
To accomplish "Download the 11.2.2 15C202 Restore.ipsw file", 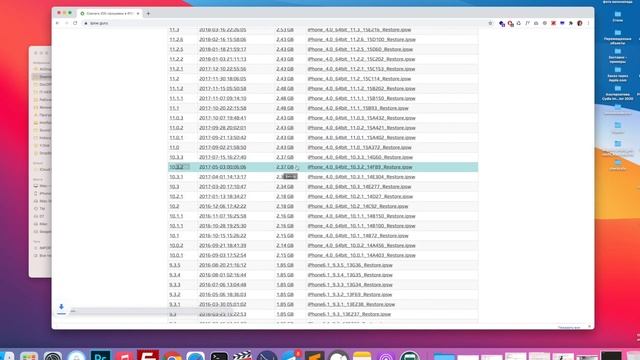I will [361, 59].
